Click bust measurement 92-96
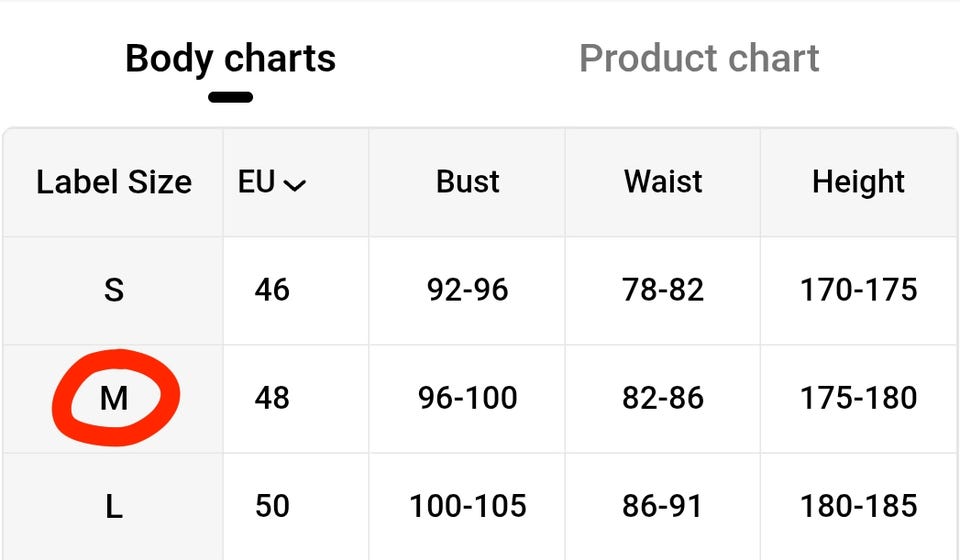Screen dimensions: 960x560 [x=467, y=290]
